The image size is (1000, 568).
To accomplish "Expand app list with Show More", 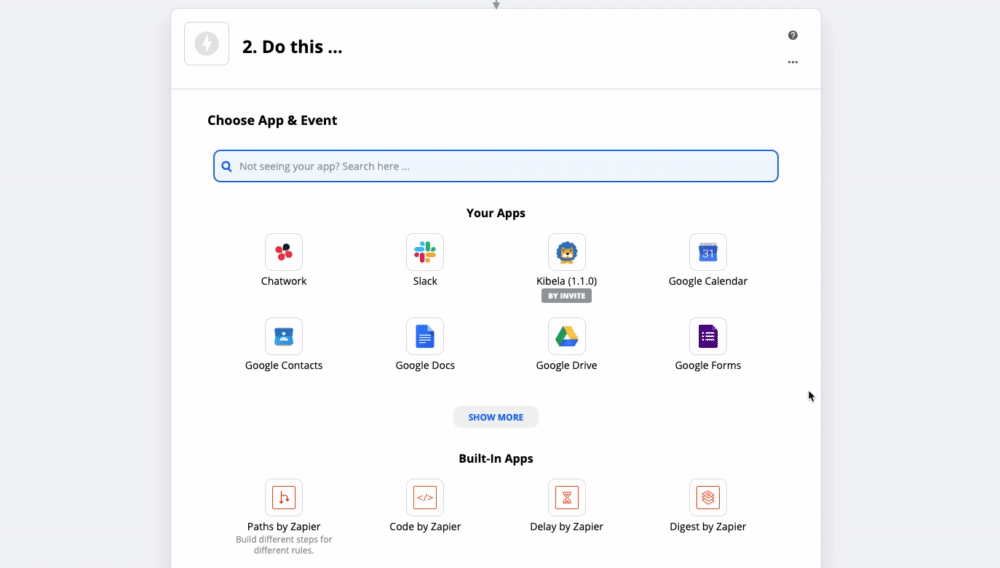I will point(496,417).
